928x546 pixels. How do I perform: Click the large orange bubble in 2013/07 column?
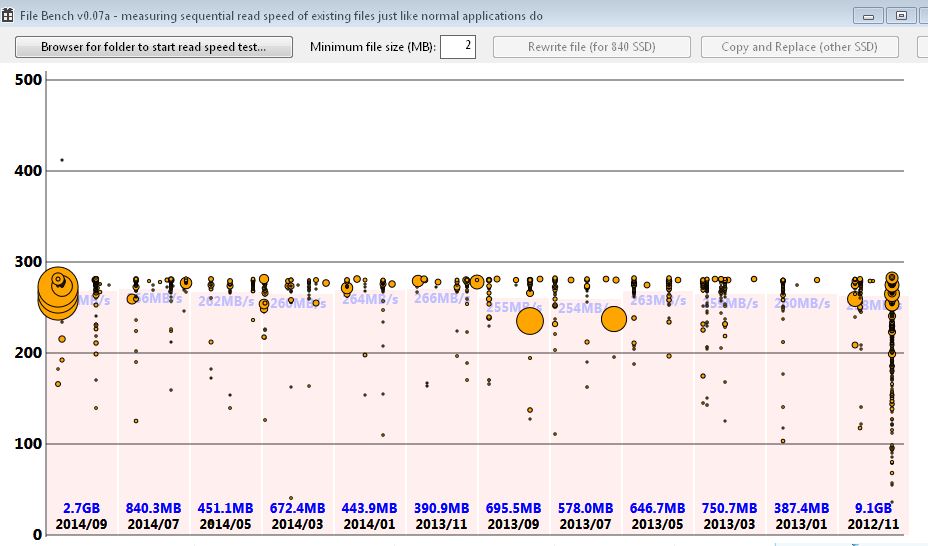[614, 319]
